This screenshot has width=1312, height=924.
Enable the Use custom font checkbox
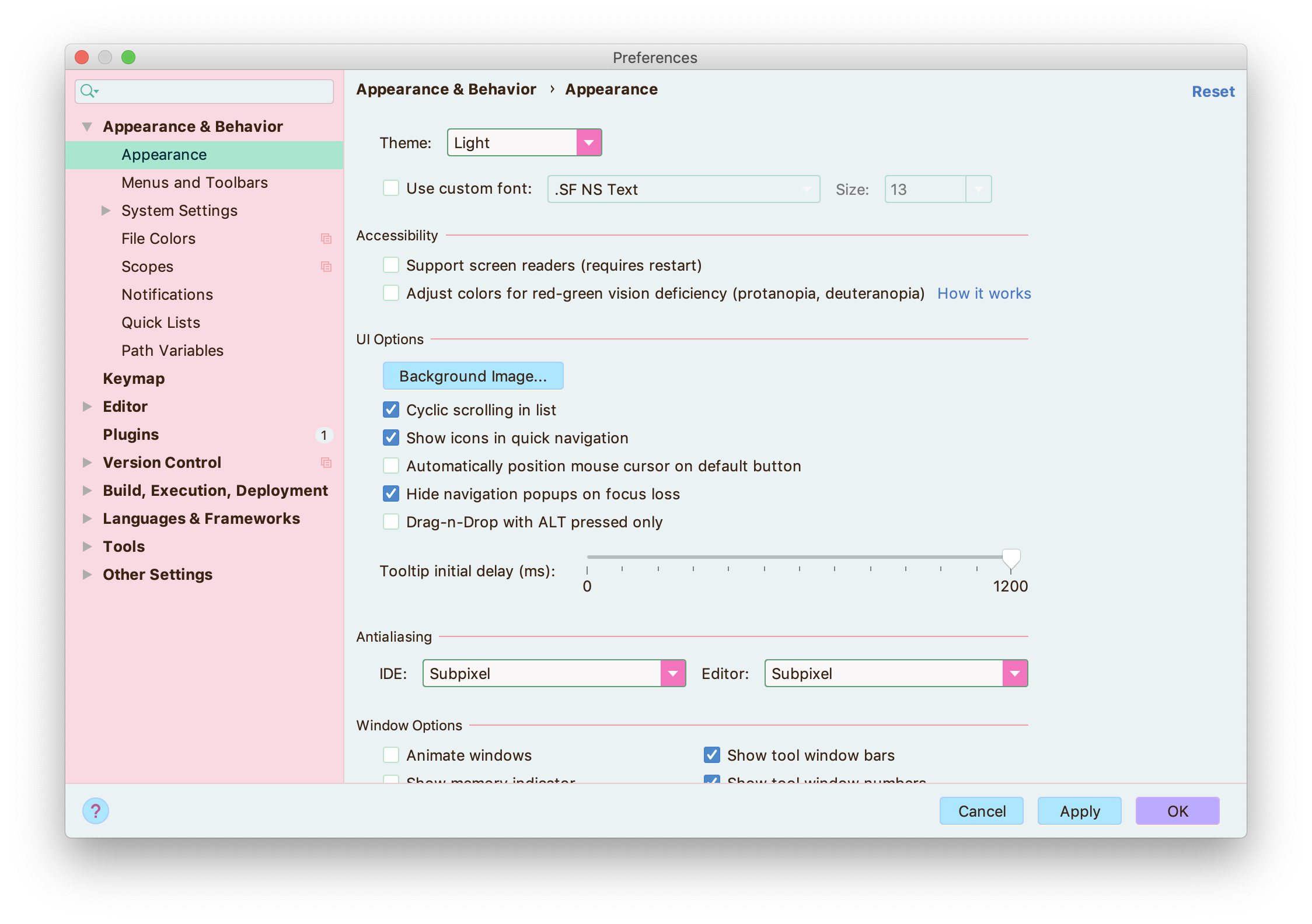[x=391, y=188]
